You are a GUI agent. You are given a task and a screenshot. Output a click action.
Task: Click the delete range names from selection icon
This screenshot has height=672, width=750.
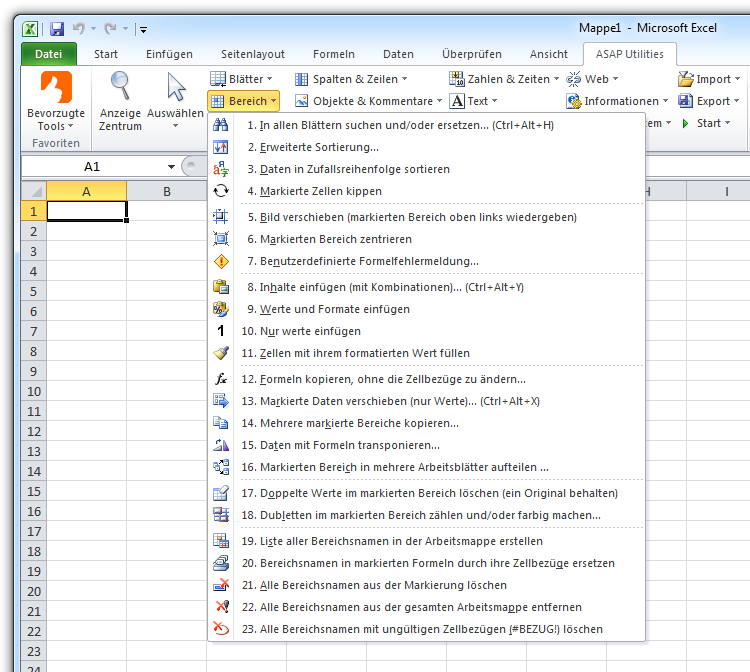tap(221, 585)
